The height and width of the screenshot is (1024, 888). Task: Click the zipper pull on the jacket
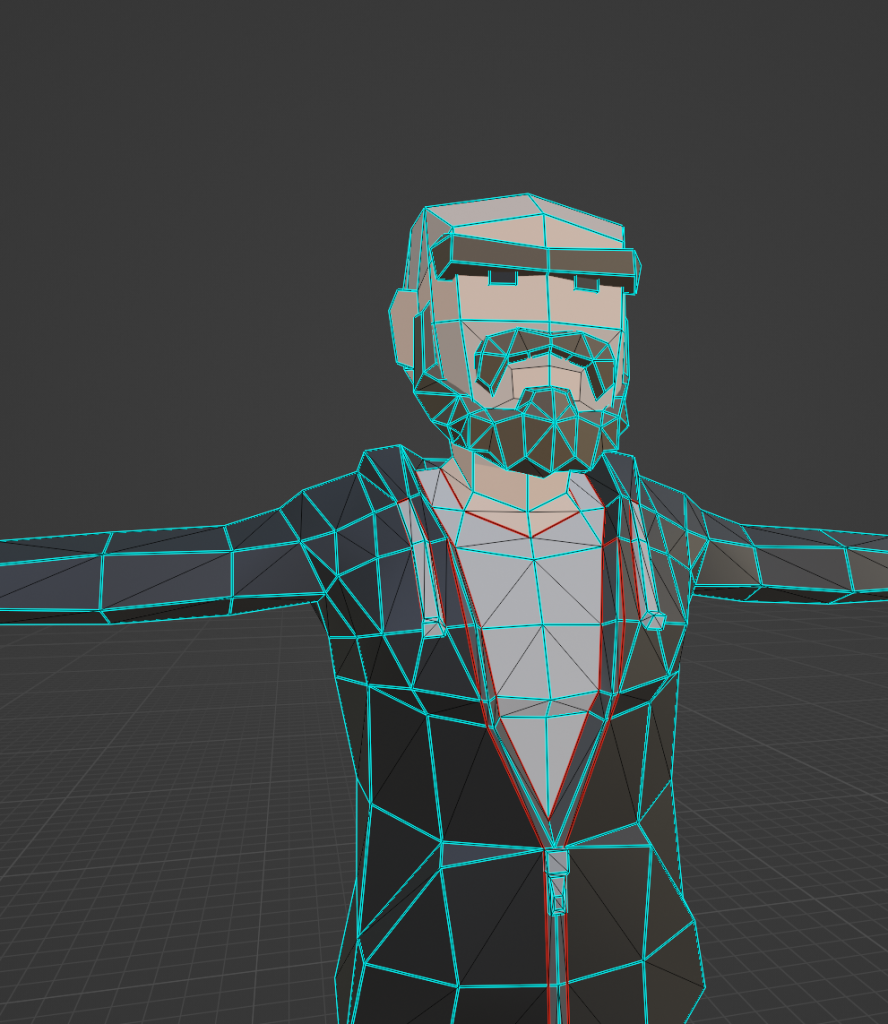pos(557,862)
